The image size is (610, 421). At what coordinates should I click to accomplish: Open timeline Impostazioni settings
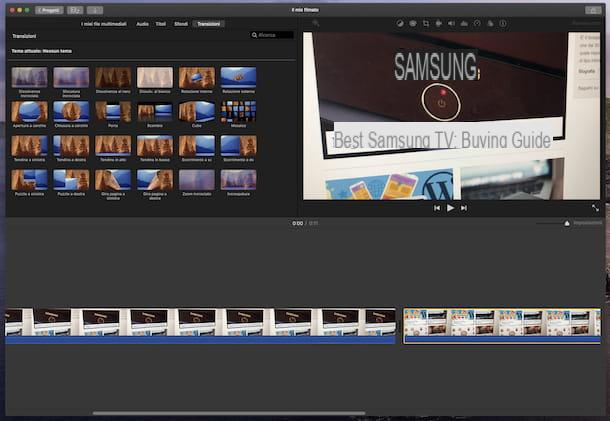coord(587,223)
